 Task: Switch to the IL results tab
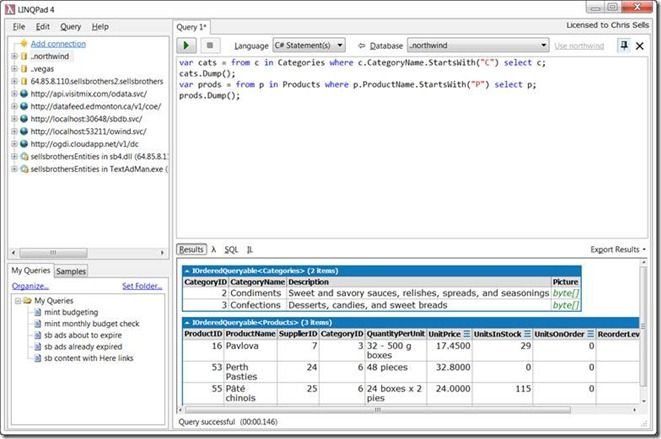pos(250,250)
